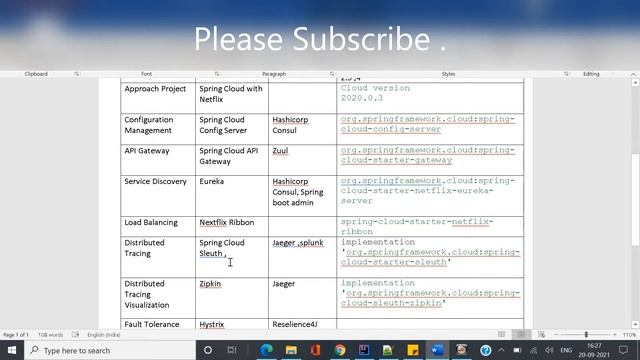Click the 108 words count indicator
The width and height of the screenshot is (640, 360).
pyautogui.click(x=51, y=335)
